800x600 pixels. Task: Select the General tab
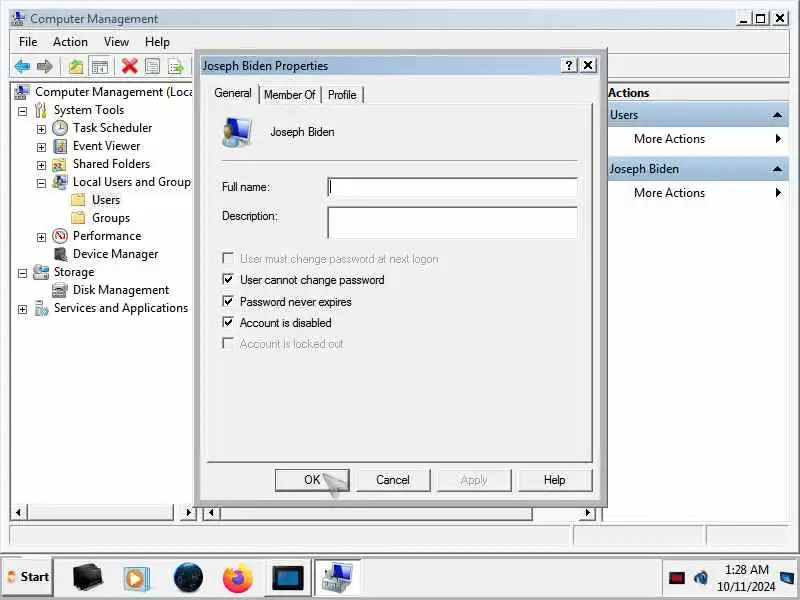[233, 93]
